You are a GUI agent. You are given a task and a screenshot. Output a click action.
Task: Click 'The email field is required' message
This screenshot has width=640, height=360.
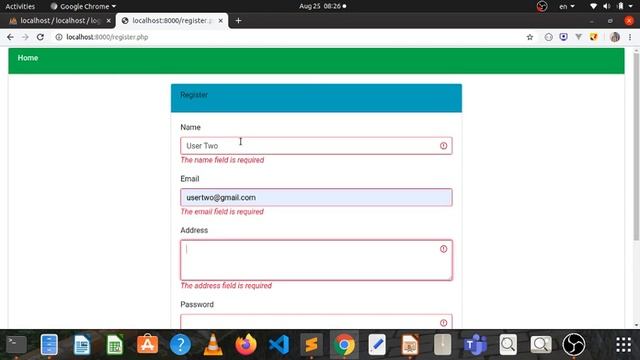pos(222,211)
